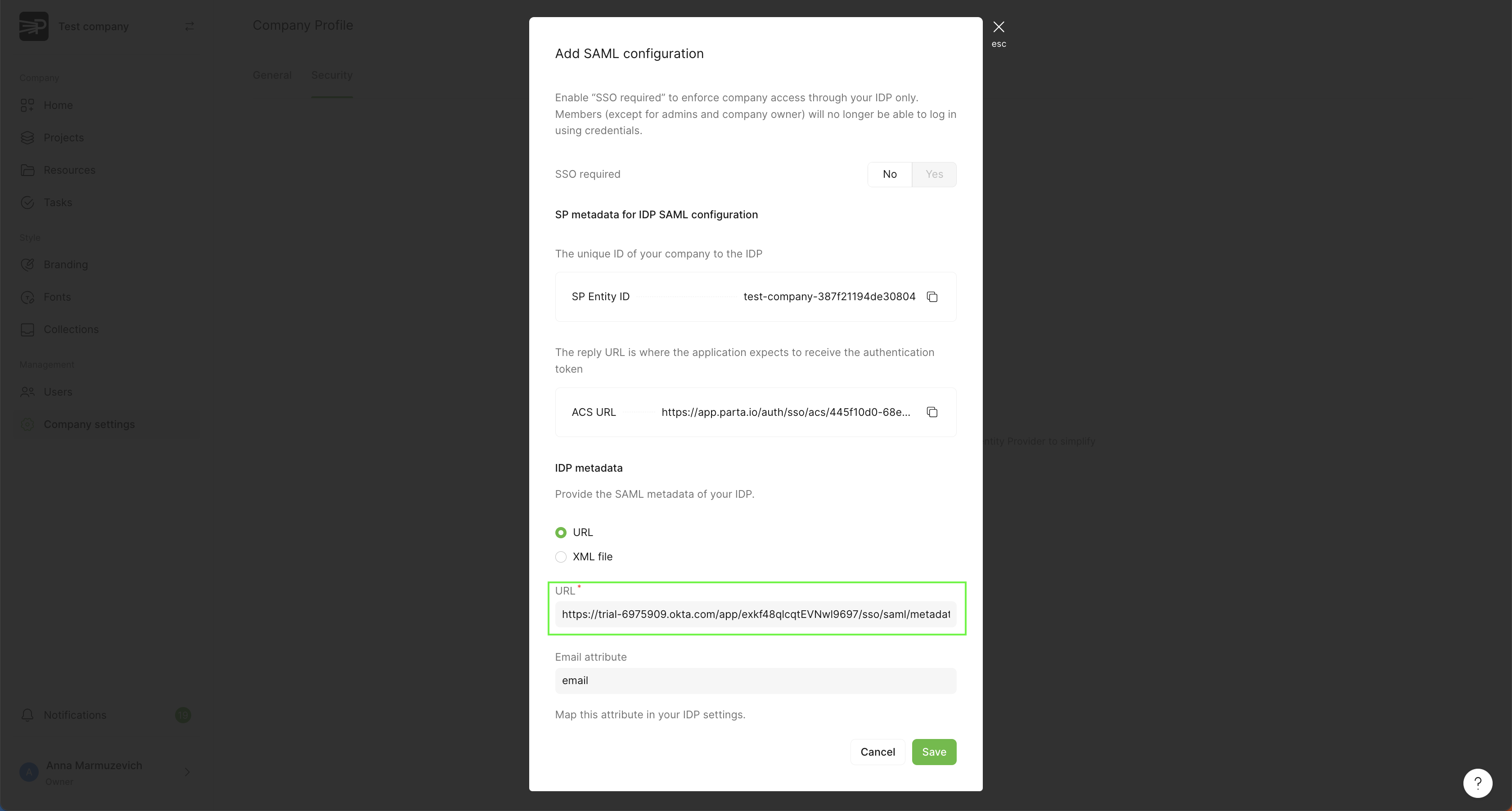1512x811 pixels.
Task: Switch to the General tab
Action: 272,75
